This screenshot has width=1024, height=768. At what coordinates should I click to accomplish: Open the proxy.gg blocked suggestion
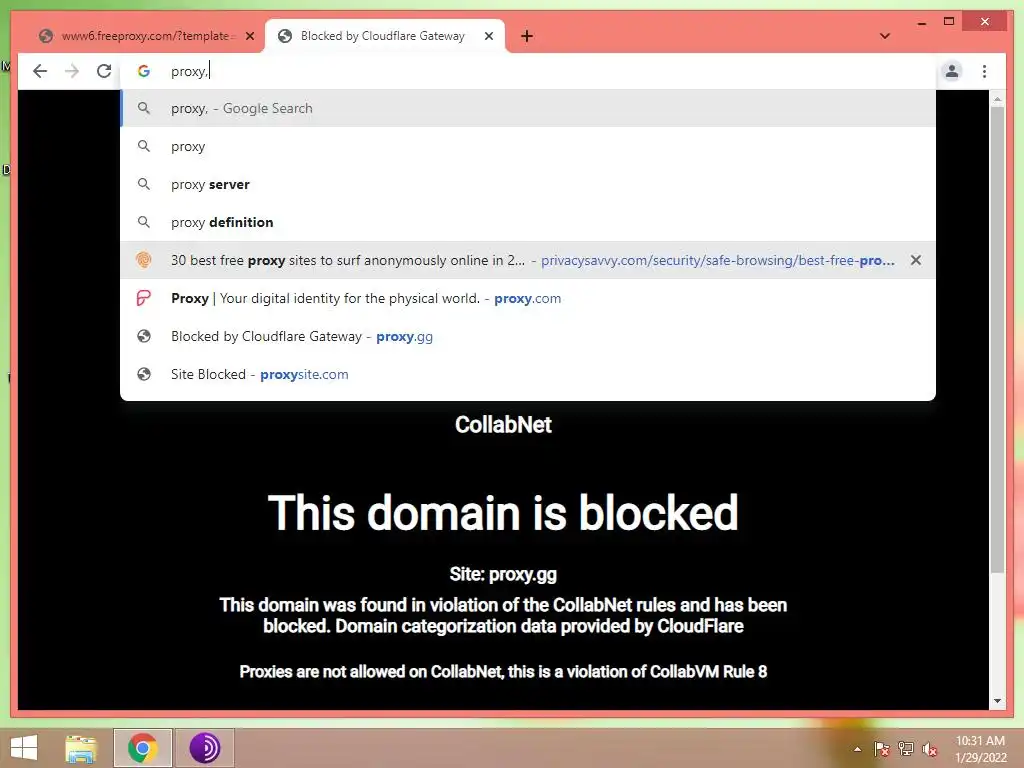pos(528,336)
